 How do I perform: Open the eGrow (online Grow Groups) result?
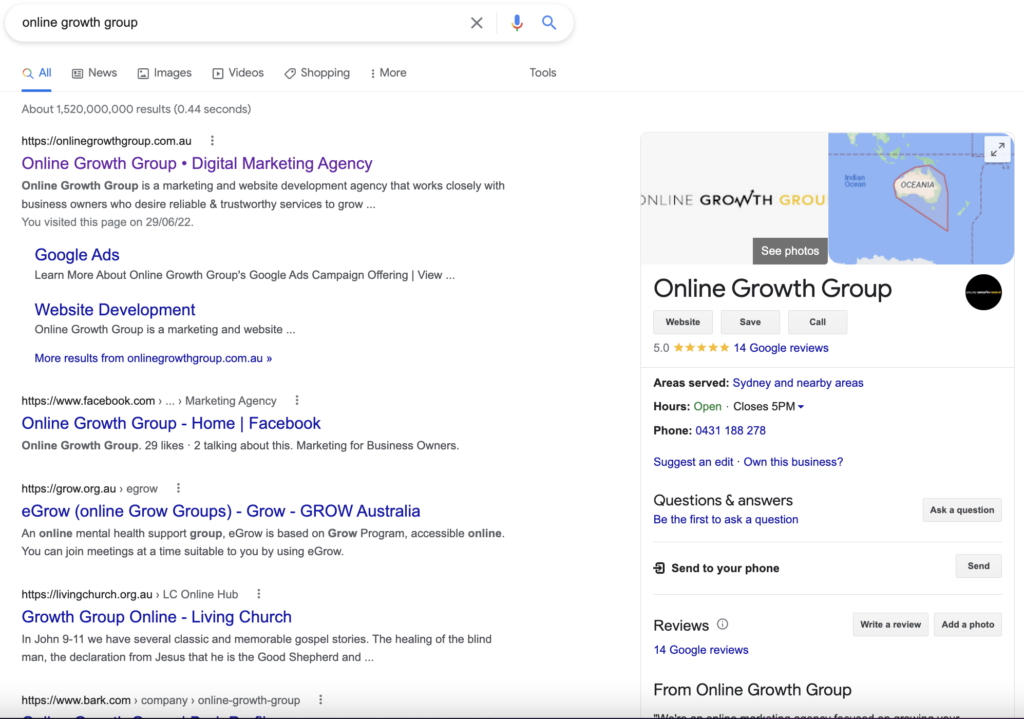(x=221, y=511)
